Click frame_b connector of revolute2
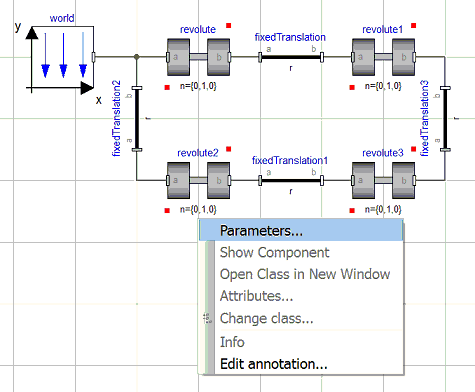The height and width of the screenshot is (392, 475). point(229,180)
